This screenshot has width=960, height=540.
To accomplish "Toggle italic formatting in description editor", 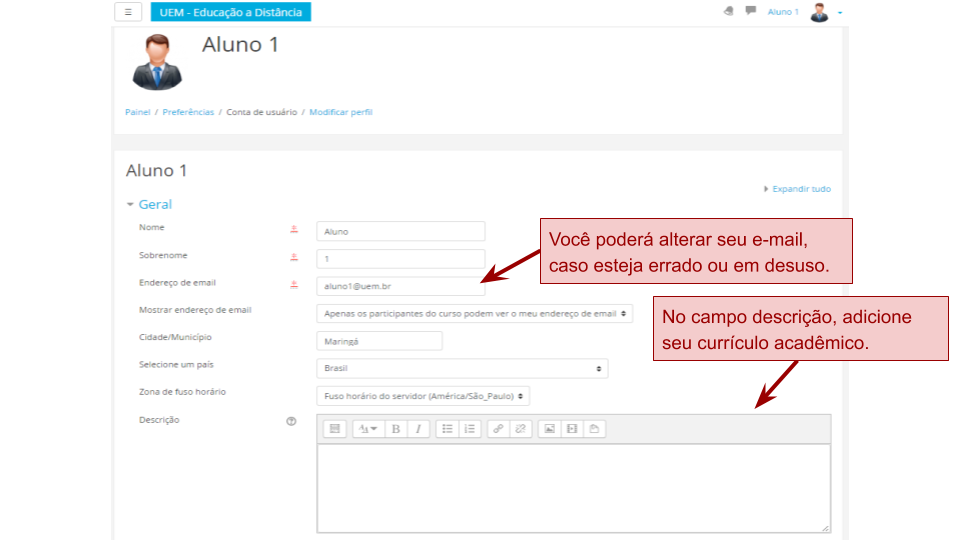I will pos(418,429).
